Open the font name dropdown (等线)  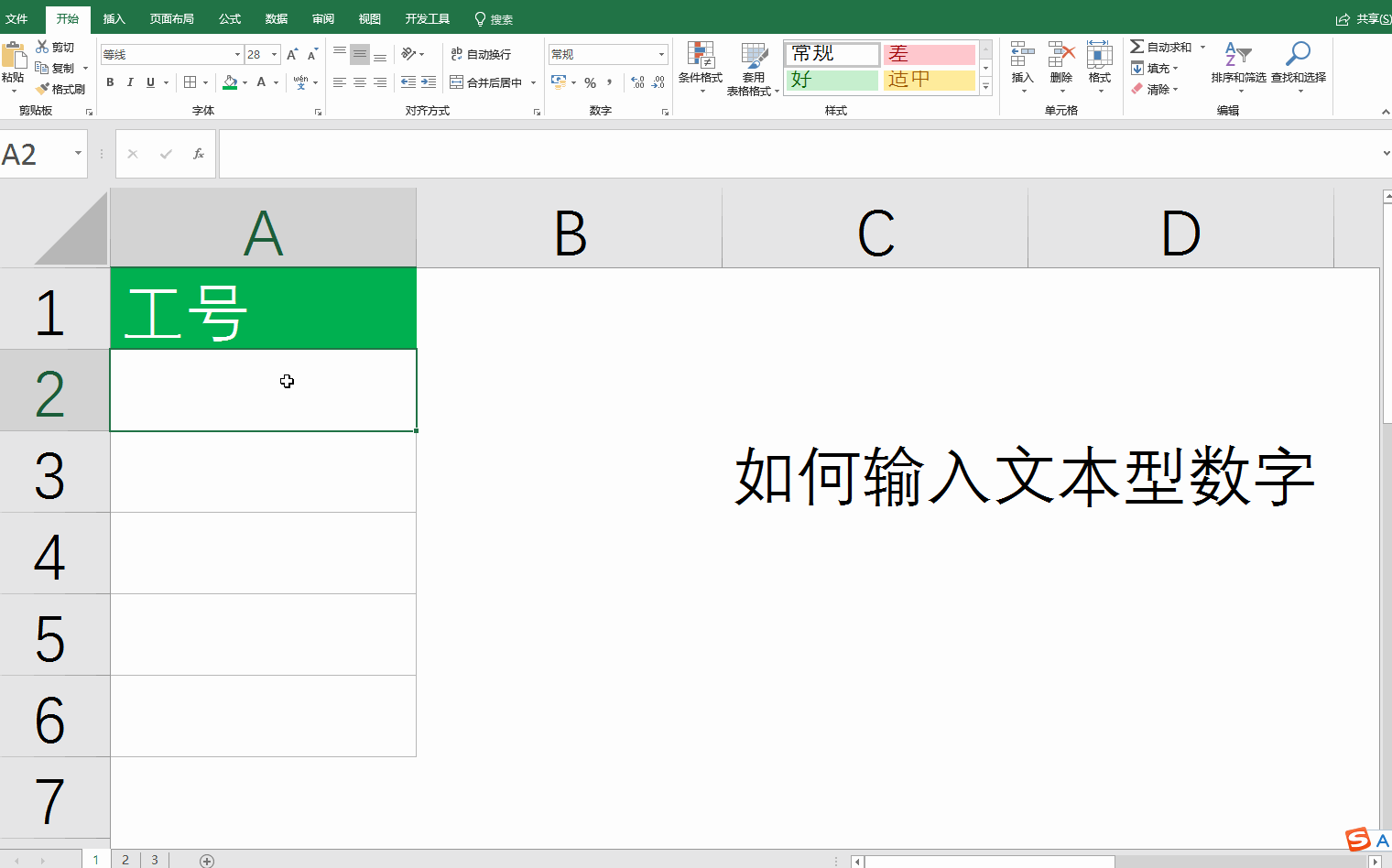point(238,55)
